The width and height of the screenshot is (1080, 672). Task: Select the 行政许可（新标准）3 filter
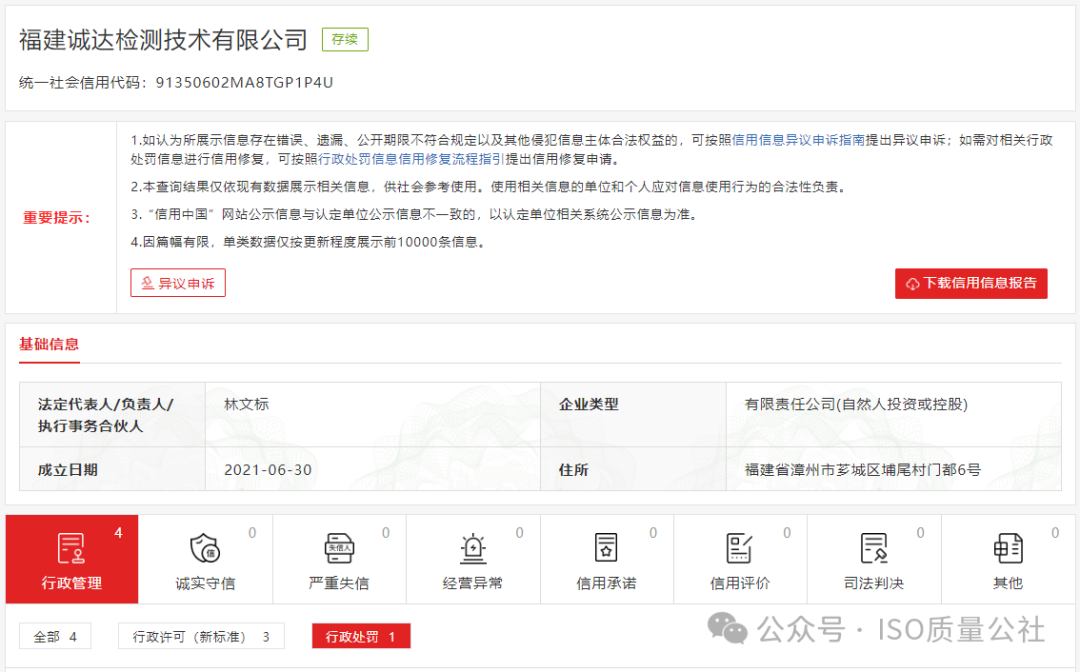point(200,635)
